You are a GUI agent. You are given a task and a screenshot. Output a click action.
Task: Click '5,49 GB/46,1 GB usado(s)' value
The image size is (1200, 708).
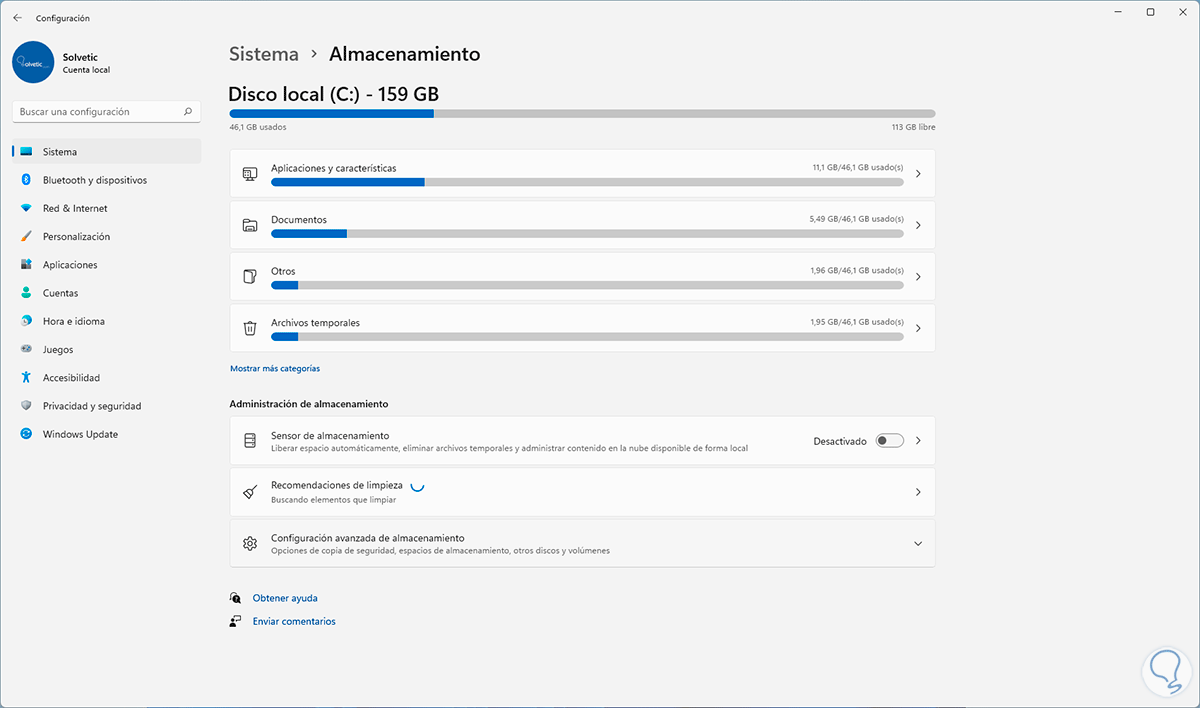pos(857,219)
